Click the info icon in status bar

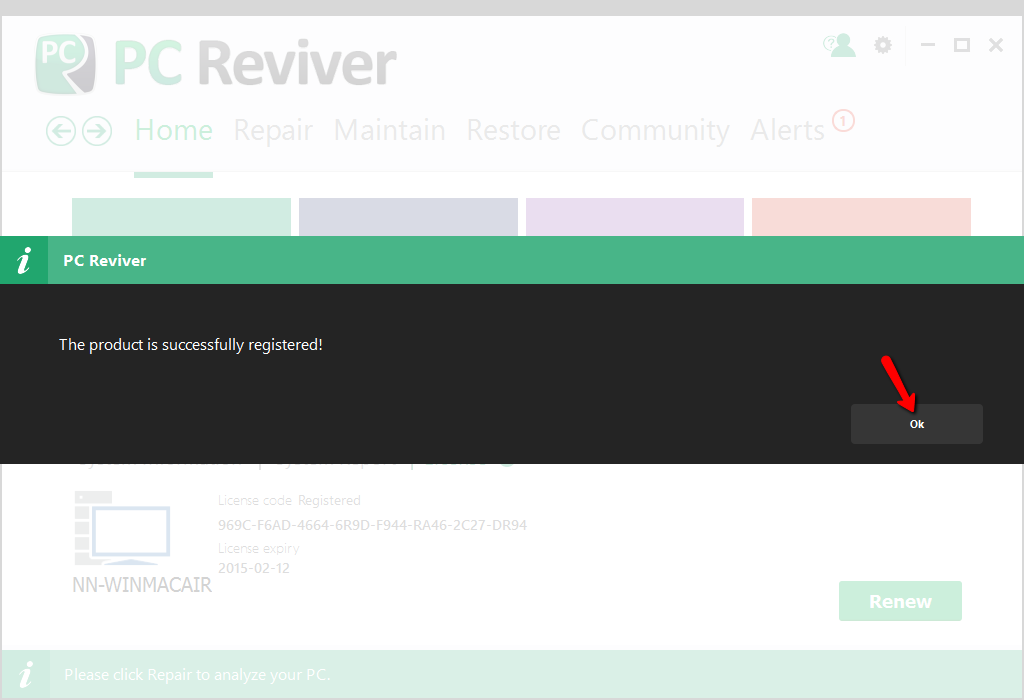(27, 674)
